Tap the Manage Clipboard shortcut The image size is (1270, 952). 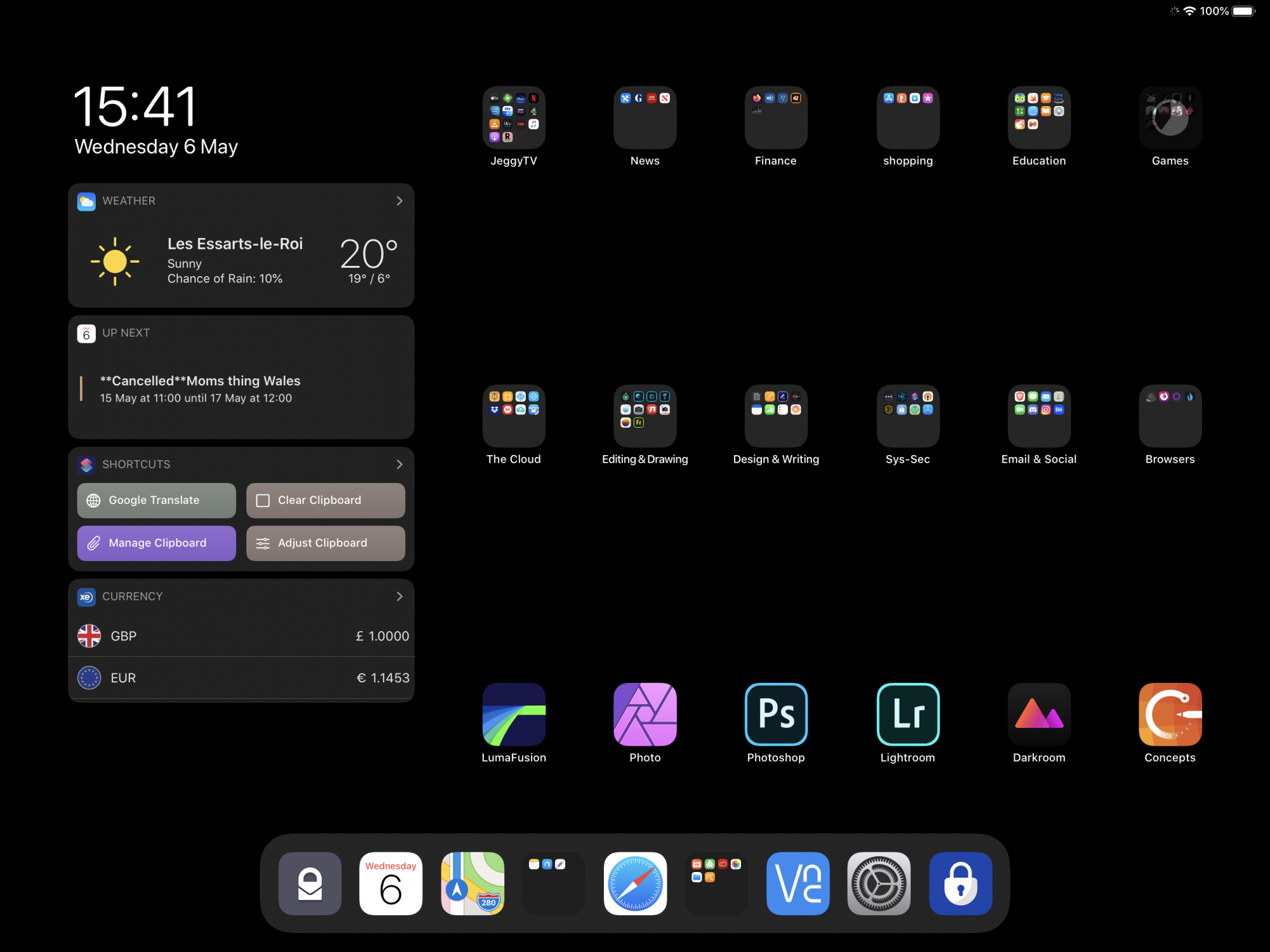tap(156, 543)
